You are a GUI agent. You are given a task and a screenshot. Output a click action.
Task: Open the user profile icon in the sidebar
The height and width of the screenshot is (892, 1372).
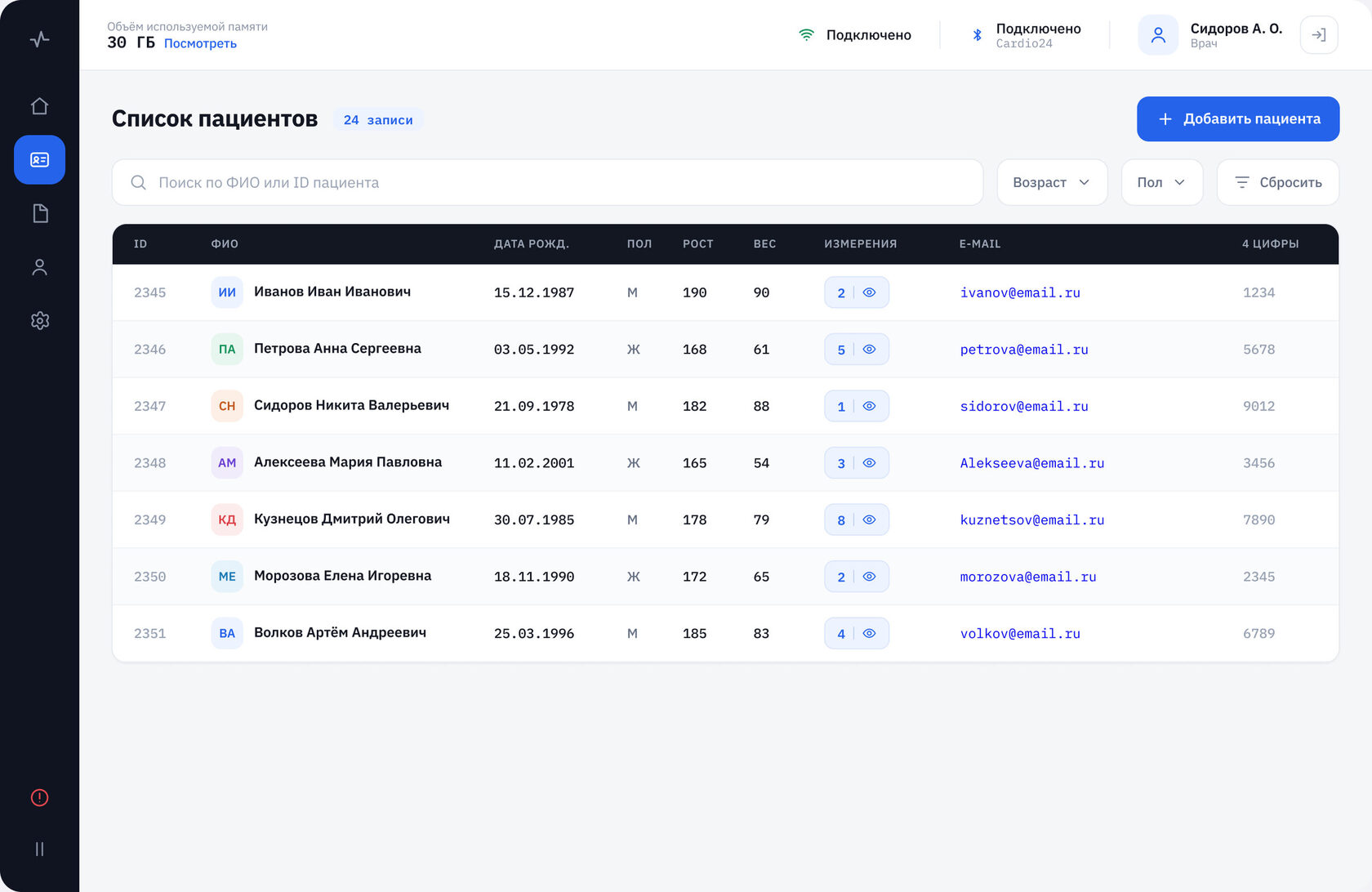point(39,267)
